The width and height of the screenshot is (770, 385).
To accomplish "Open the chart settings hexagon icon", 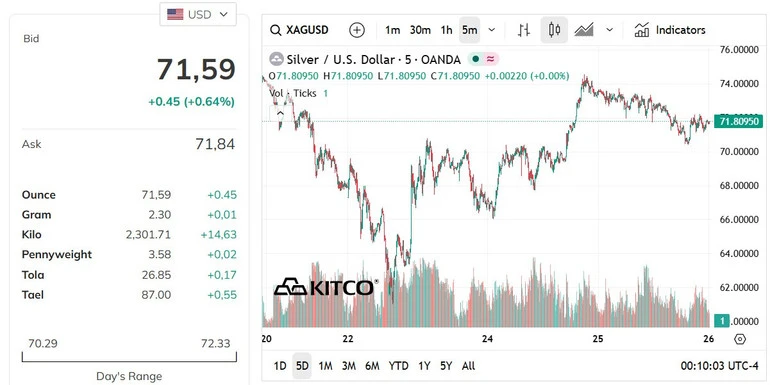I will [740, 339].
